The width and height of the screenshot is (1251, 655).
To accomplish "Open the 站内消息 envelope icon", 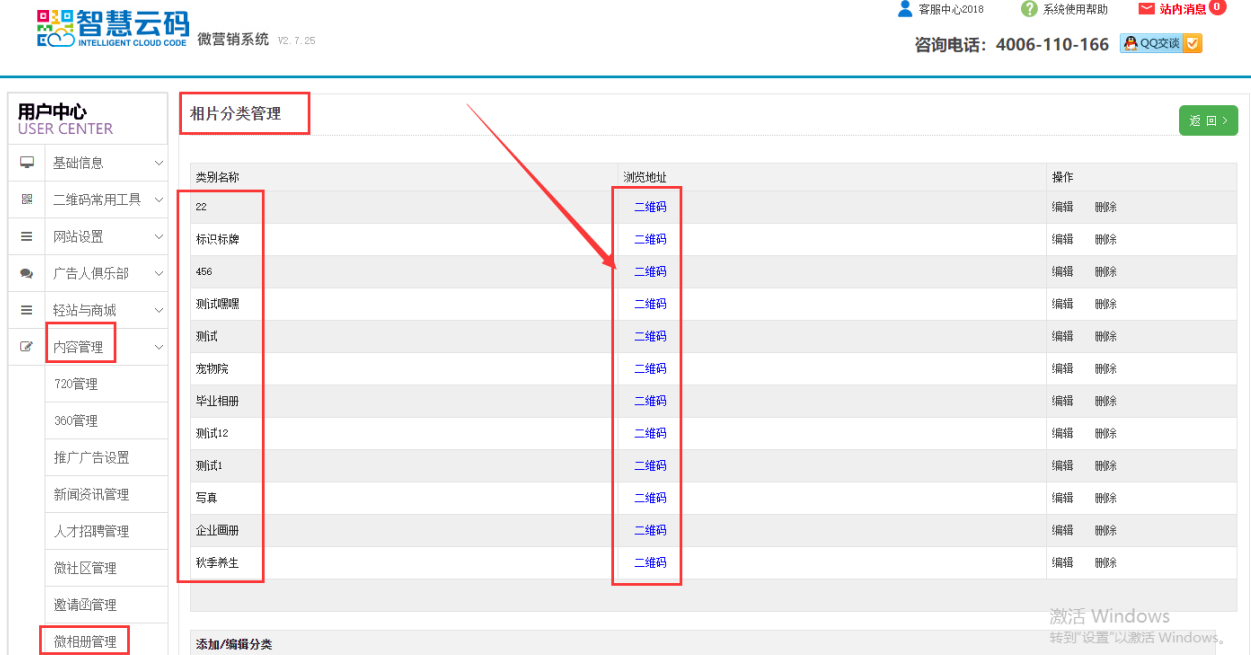I will [1147, 9].
